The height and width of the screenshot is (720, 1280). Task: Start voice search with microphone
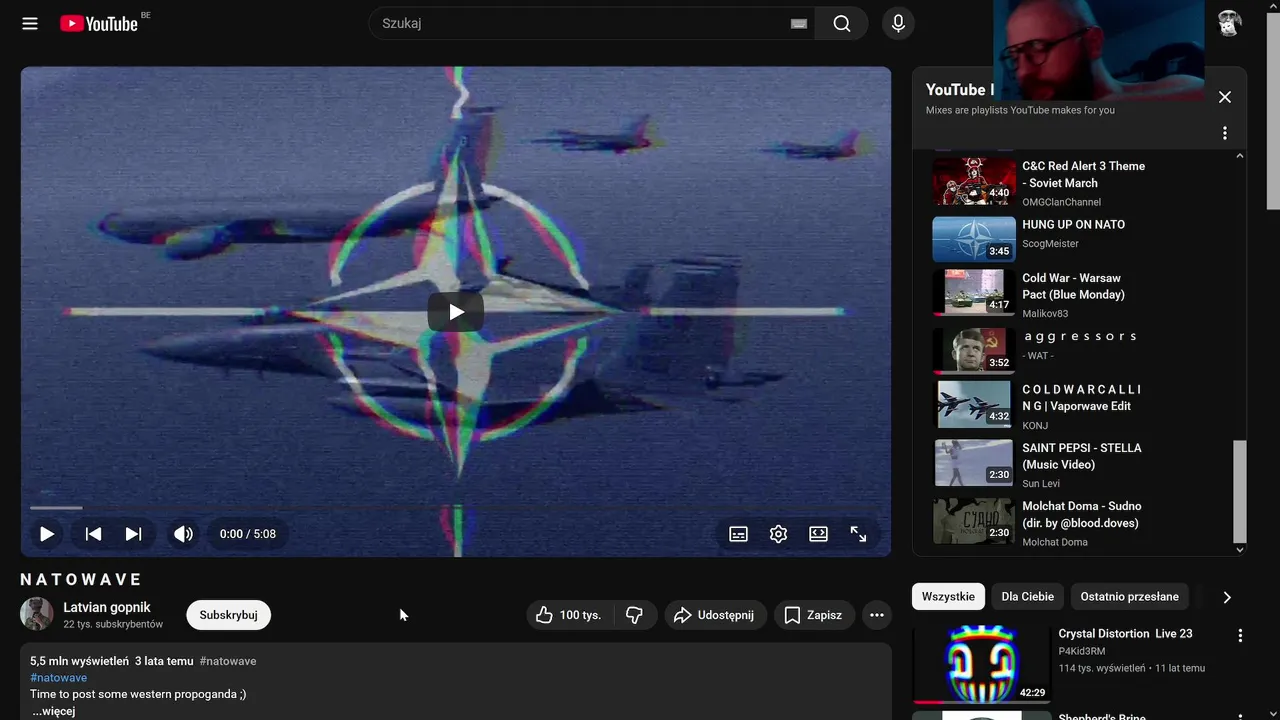pos(898,23)
